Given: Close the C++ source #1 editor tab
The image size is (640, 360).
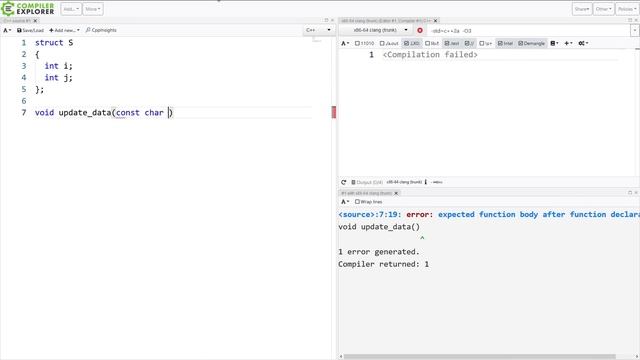Looking at the screenshot, I should coord(35,20).
